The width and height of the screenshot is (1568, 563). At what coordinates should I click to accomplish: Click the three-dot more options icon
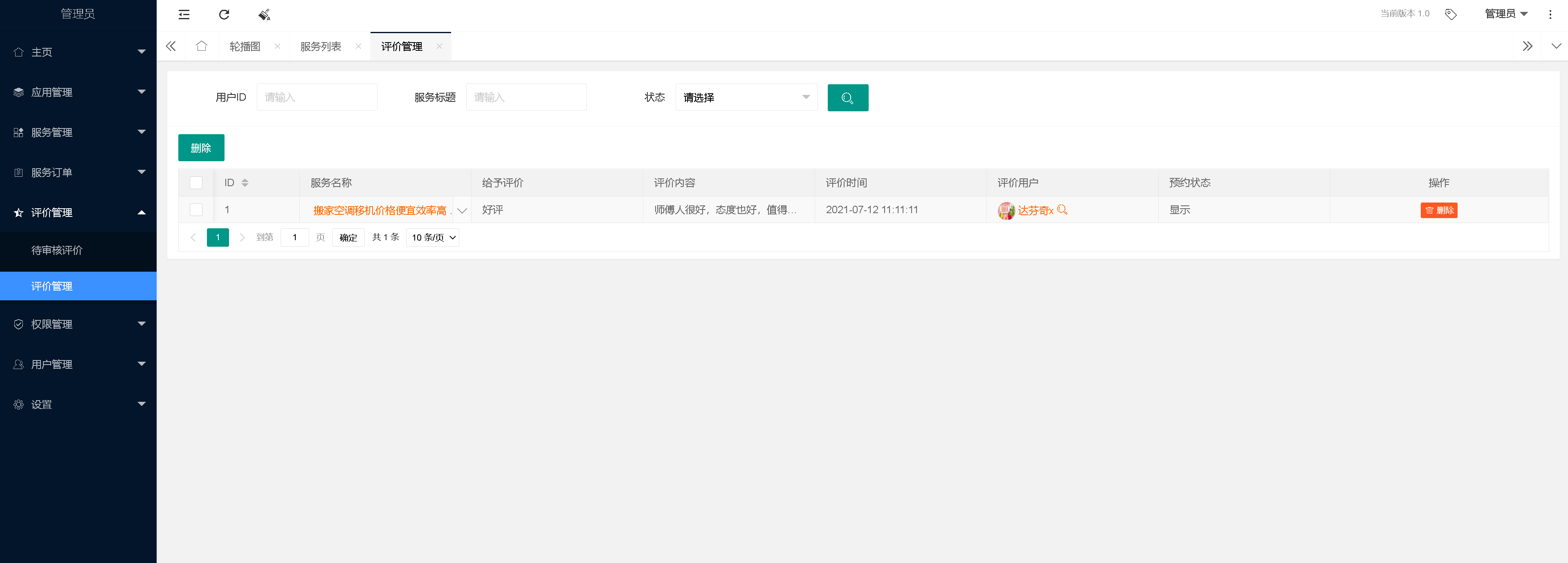click(1550, 14)
